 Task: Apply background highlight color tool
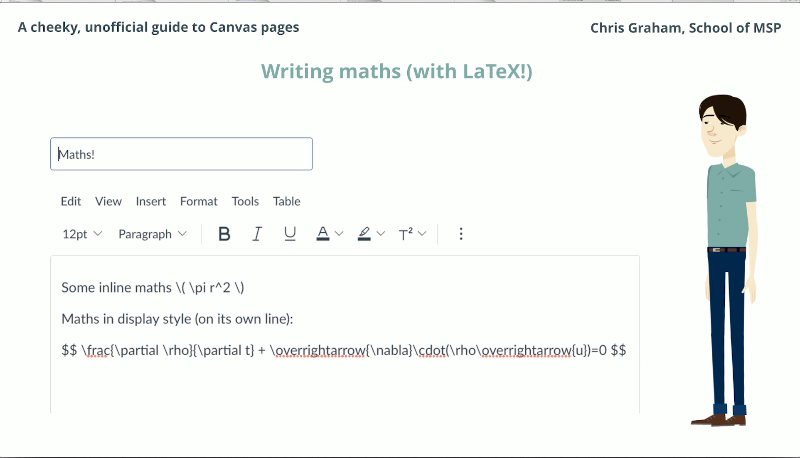364,234
